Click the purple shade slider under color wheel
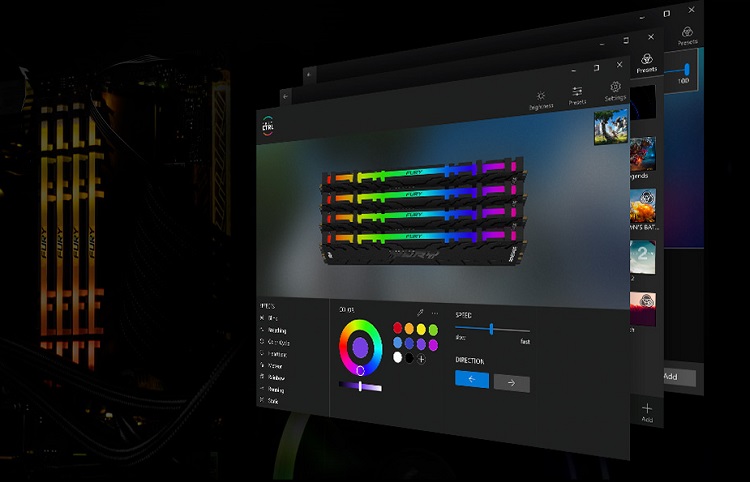The width and height of the screenshot is (750, 482). [x=360, y=386]
